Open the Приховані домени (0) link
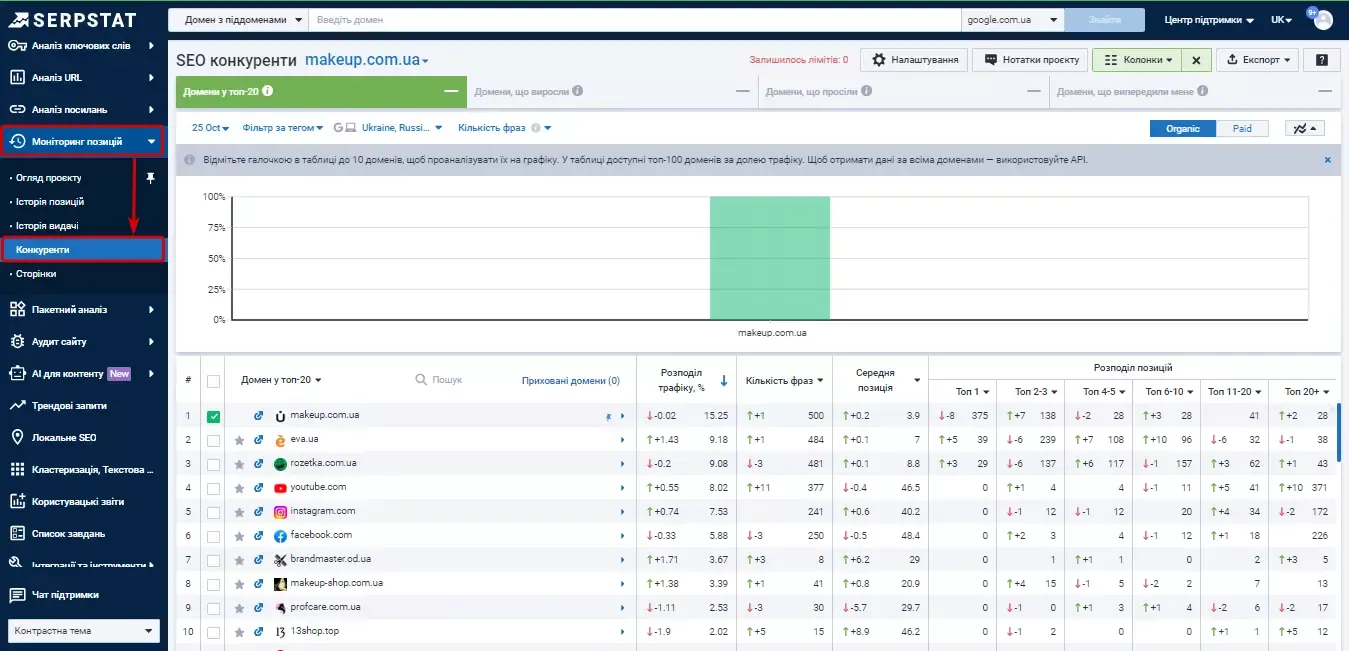Viewport: 1349px width, 651px height. point(571,381)
